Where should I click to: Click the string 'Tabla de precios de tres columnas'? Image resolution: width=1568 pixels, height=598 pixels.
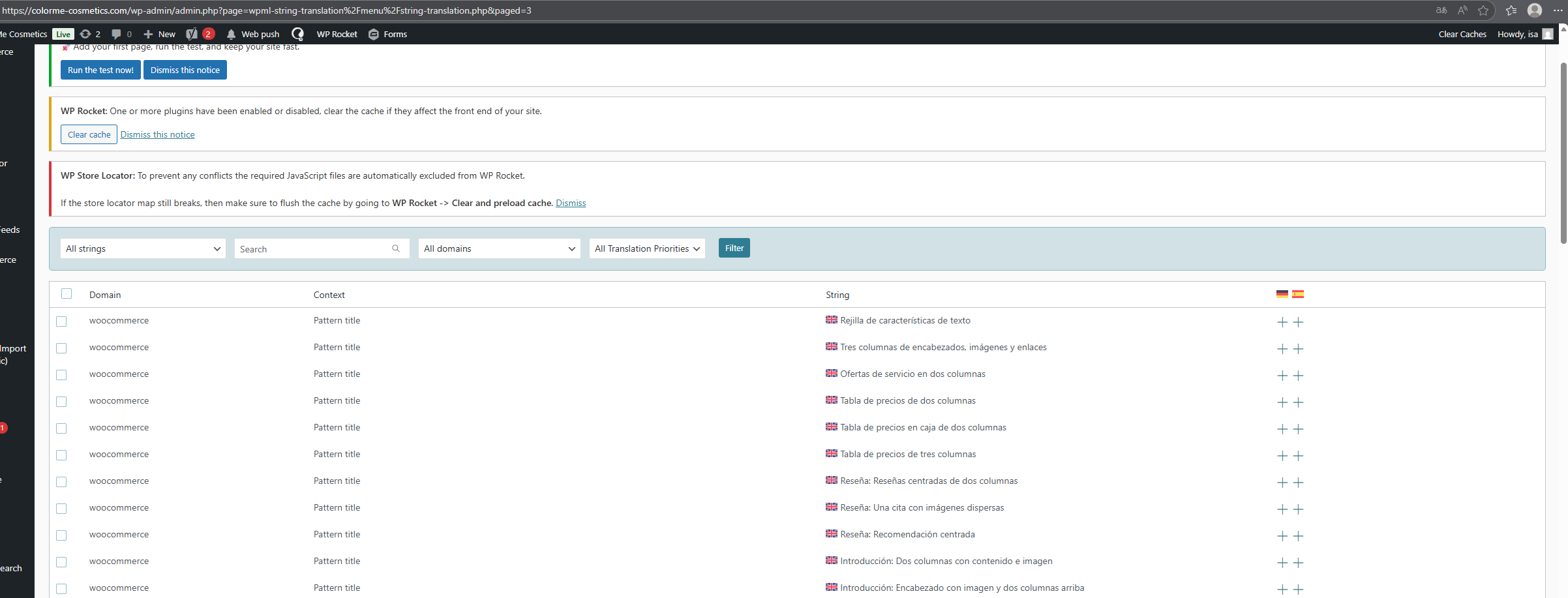[x=908, y=454]
